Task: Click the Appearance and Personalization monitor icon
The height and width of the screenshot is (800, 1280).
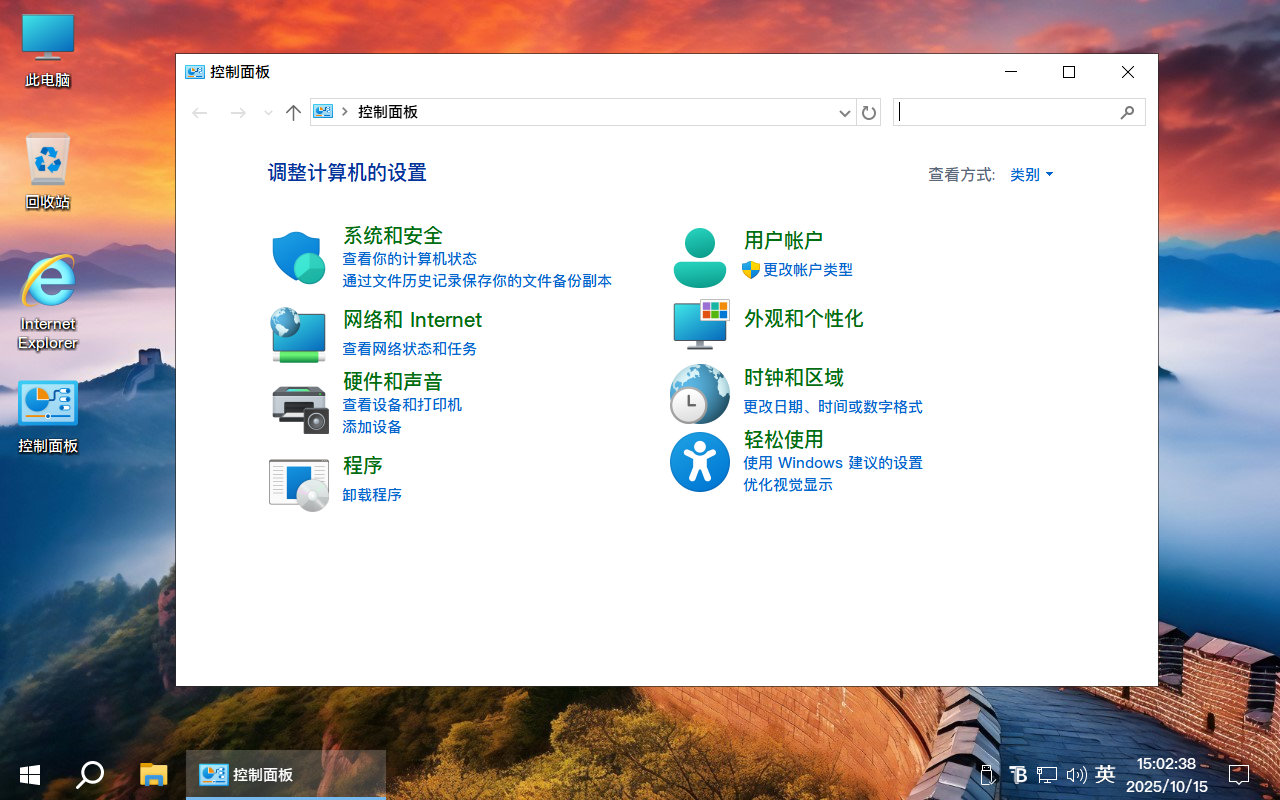Action: (x=700, y=324)
